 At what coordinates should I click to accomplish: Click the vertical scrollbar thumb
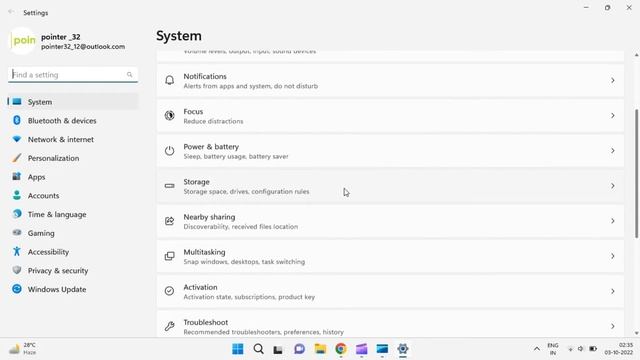tap(636, 173)
